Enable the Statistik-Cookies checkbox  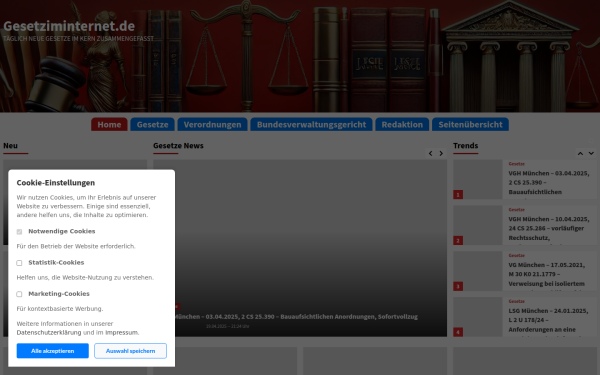19,263
